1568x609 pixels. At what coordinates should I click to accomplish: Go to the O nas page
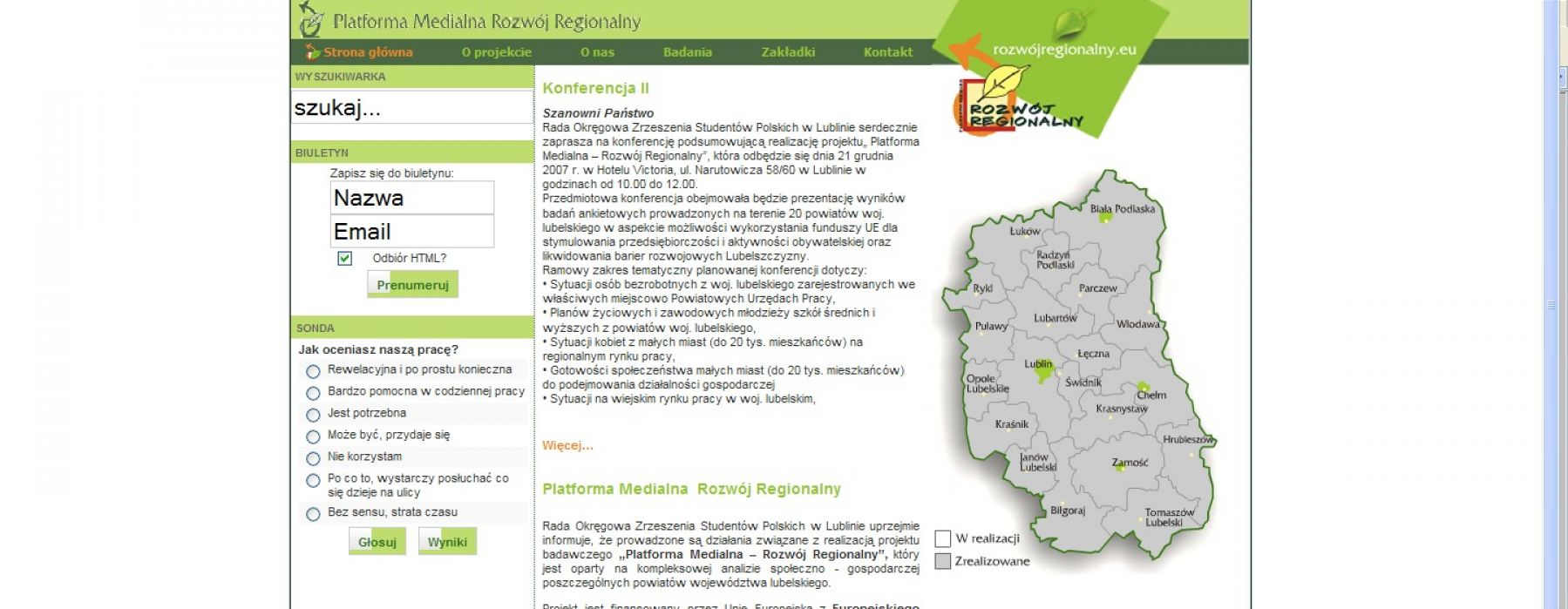597,52
